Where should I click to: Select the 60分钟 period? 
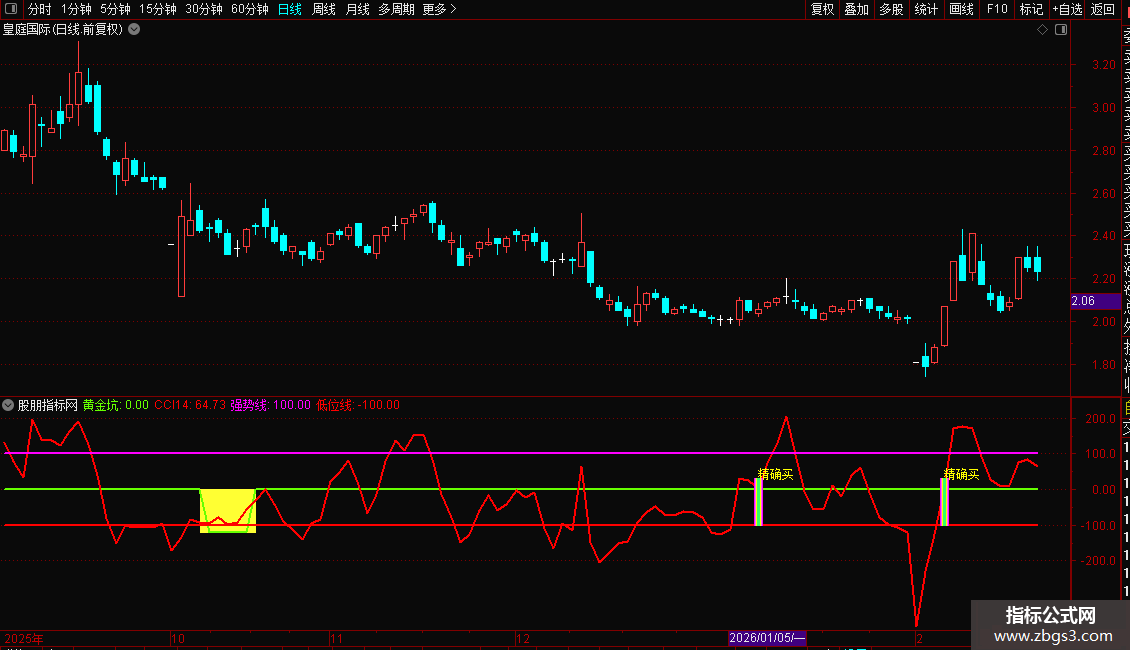point(249,10)
